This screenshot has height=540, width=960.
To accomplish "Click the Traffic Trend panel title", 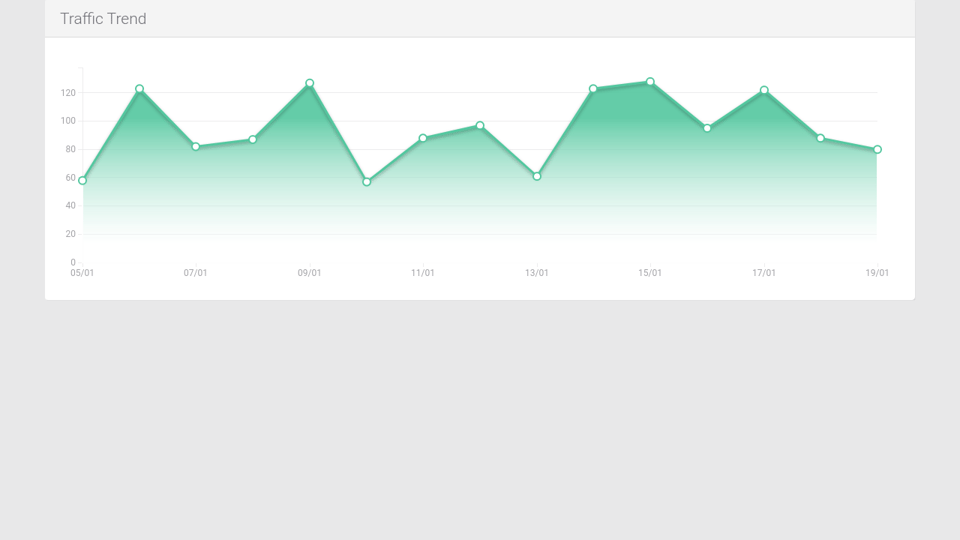I will pos(103,19).
